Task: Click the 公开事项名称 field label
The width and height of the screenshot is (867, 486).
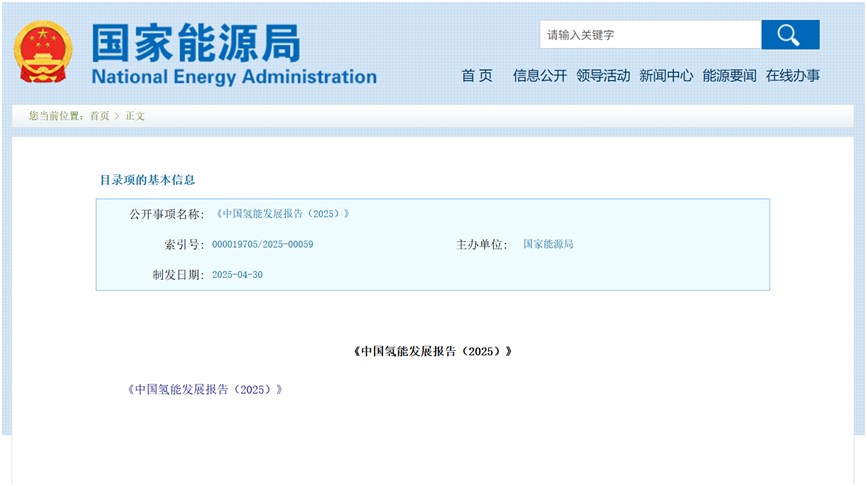Action: (167, 215)
